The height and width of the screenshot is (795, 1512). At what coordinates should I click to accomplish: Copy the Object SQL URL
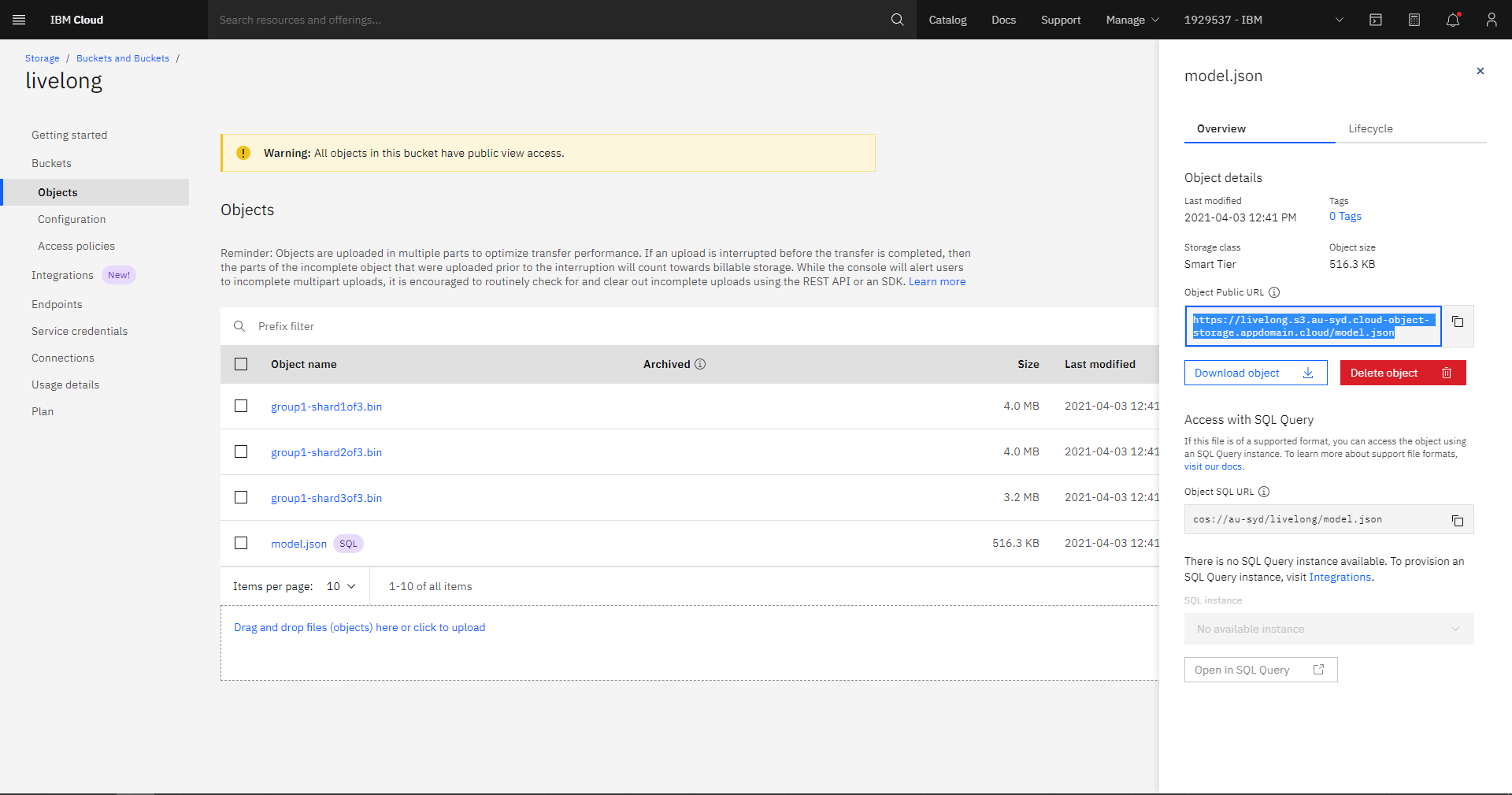pos(1458,520)
